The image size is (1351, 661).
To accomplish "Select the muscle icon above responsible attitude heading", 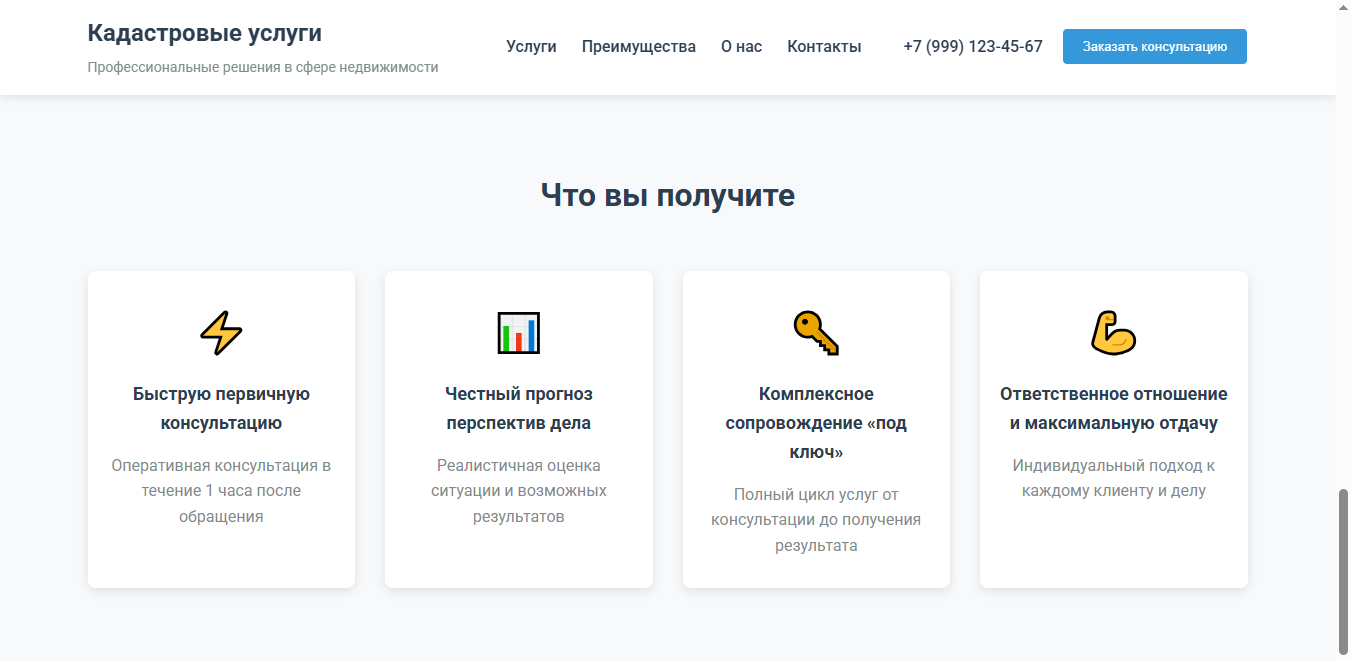I will [x=1113, y=333].
